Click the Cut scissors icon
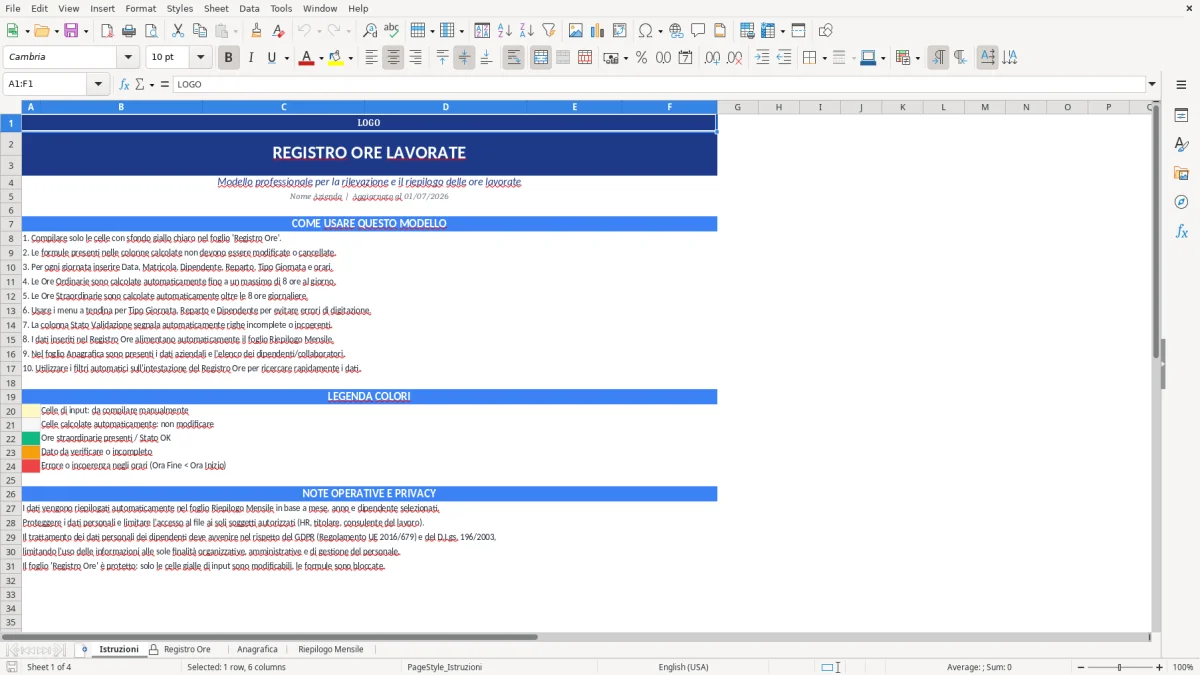This screenshot has height=675, width=1200. (178, 31)
